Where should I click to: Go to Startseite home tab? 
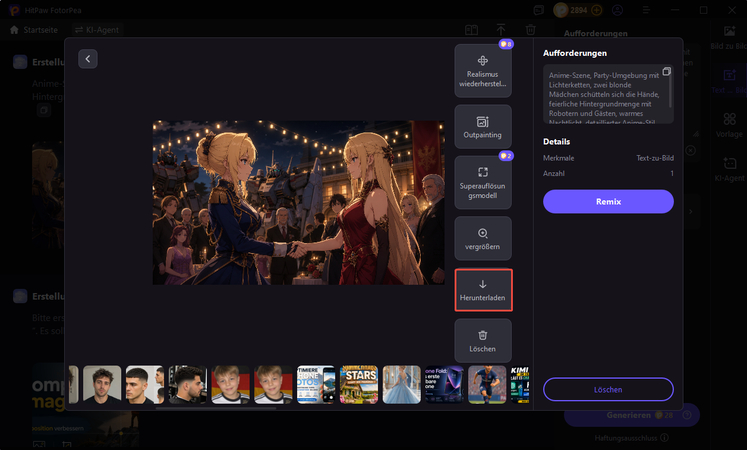click(x=34, y=30)
